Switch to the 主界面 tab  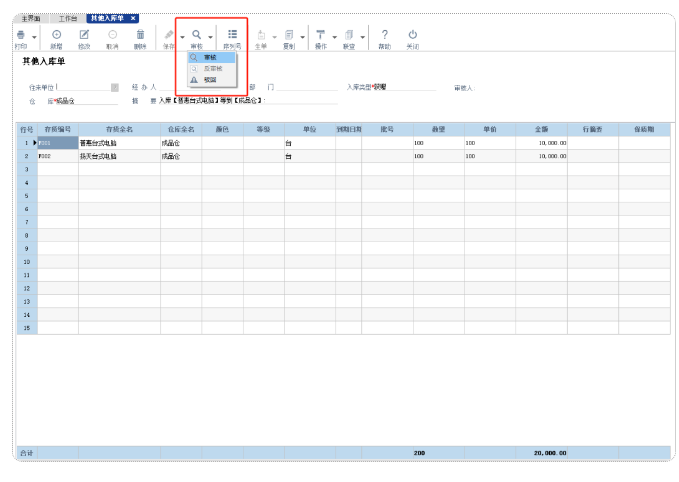32,19
